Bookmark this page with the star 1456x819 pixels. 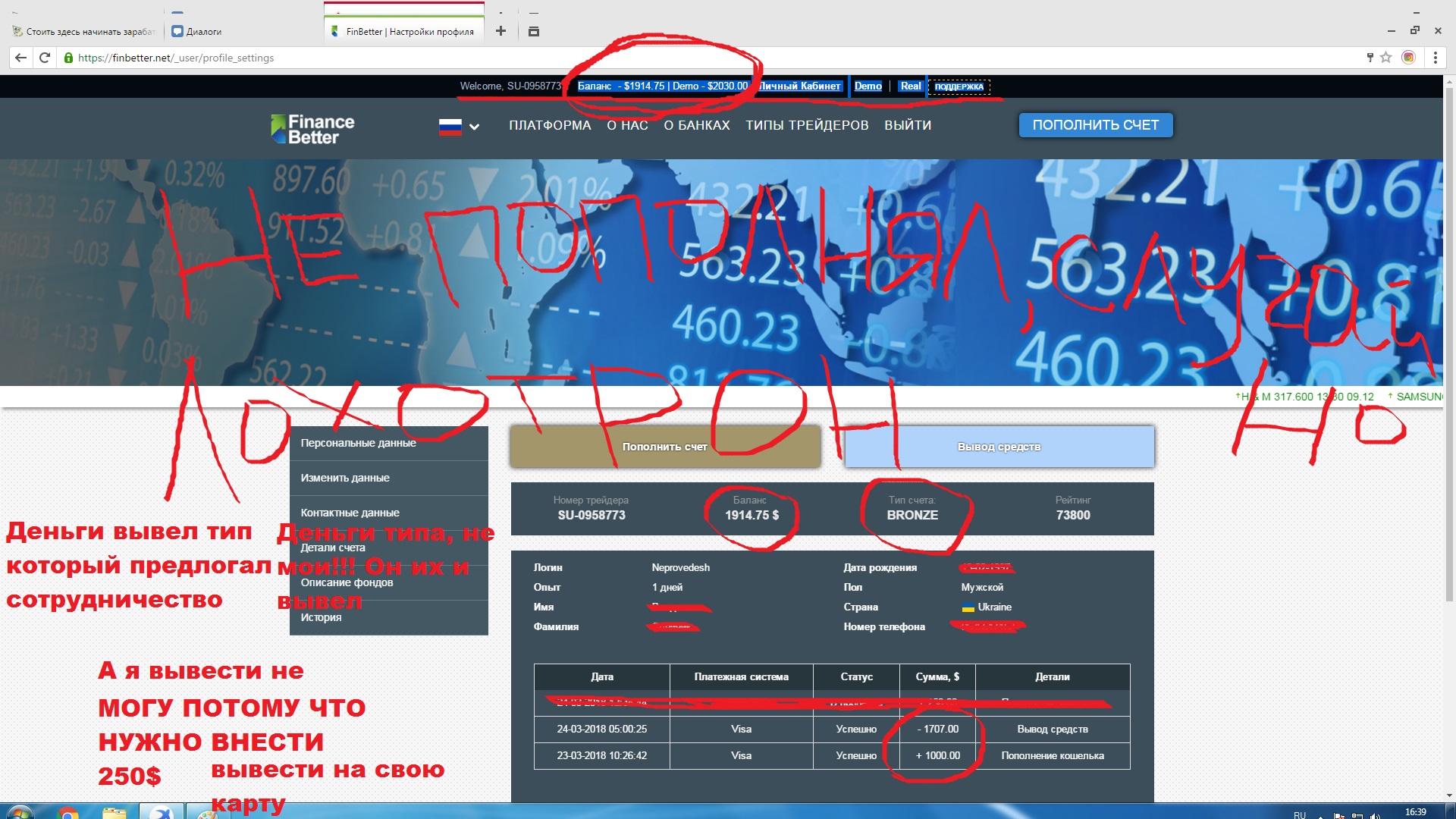(x=1386, y=58)
